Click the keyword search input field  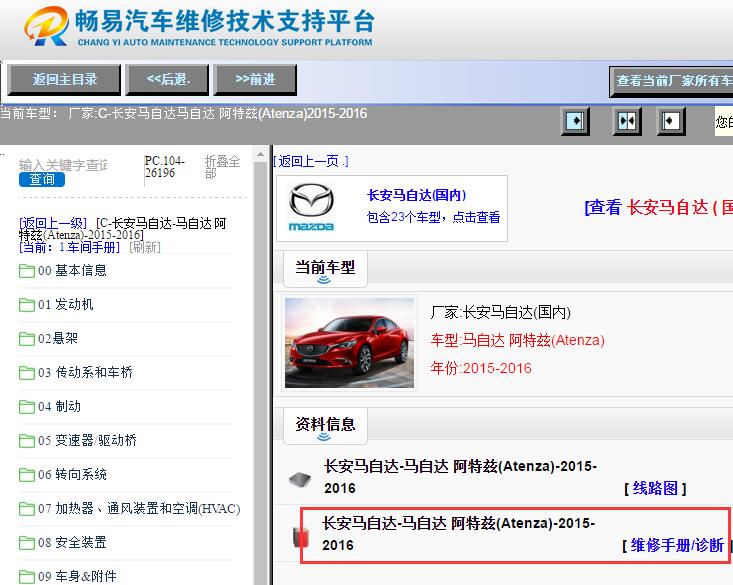click(x=64, y=165)
